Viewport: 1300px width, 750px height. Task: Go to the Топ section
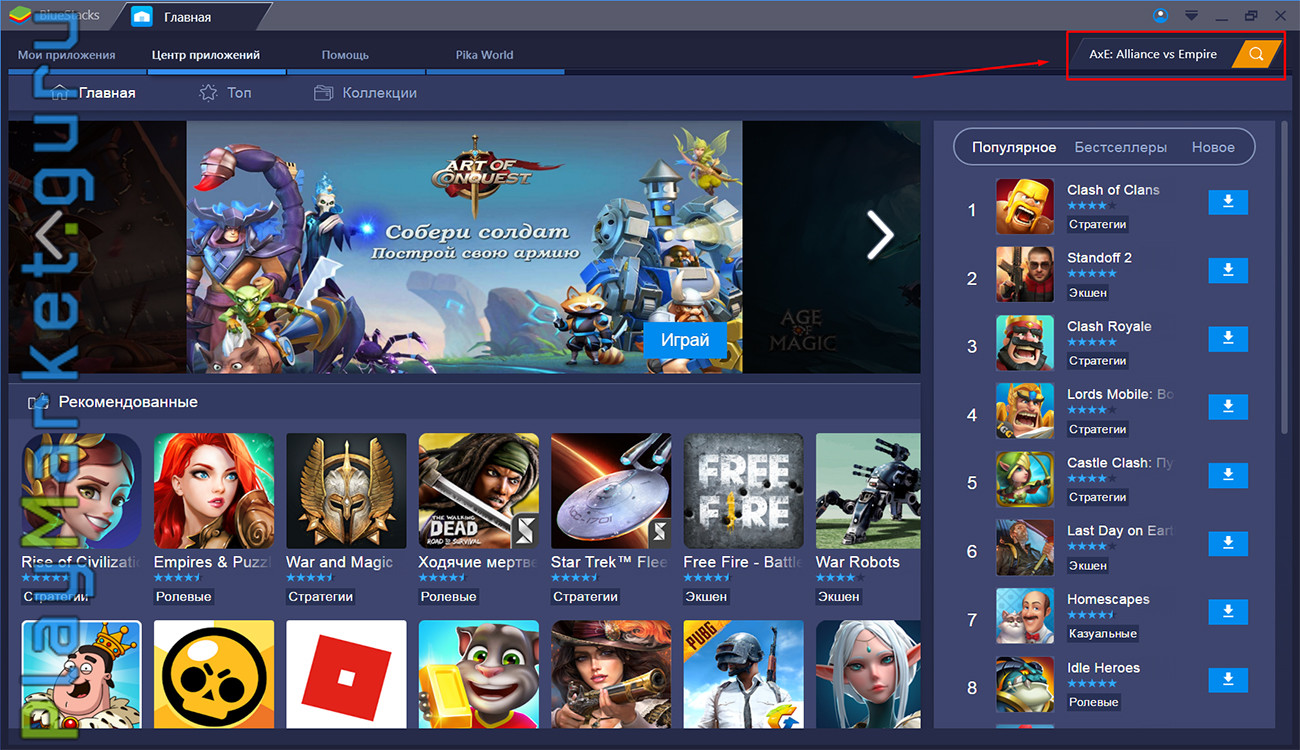(225, 93)
